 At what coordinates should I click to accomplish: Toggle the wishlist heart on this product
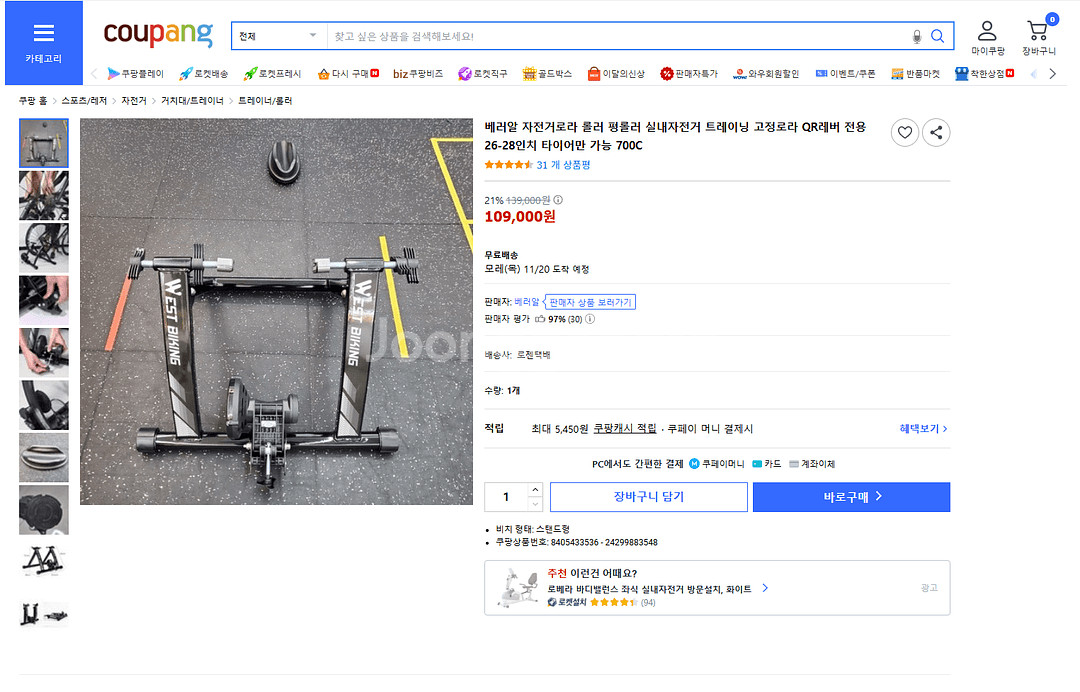click(904, 132)
